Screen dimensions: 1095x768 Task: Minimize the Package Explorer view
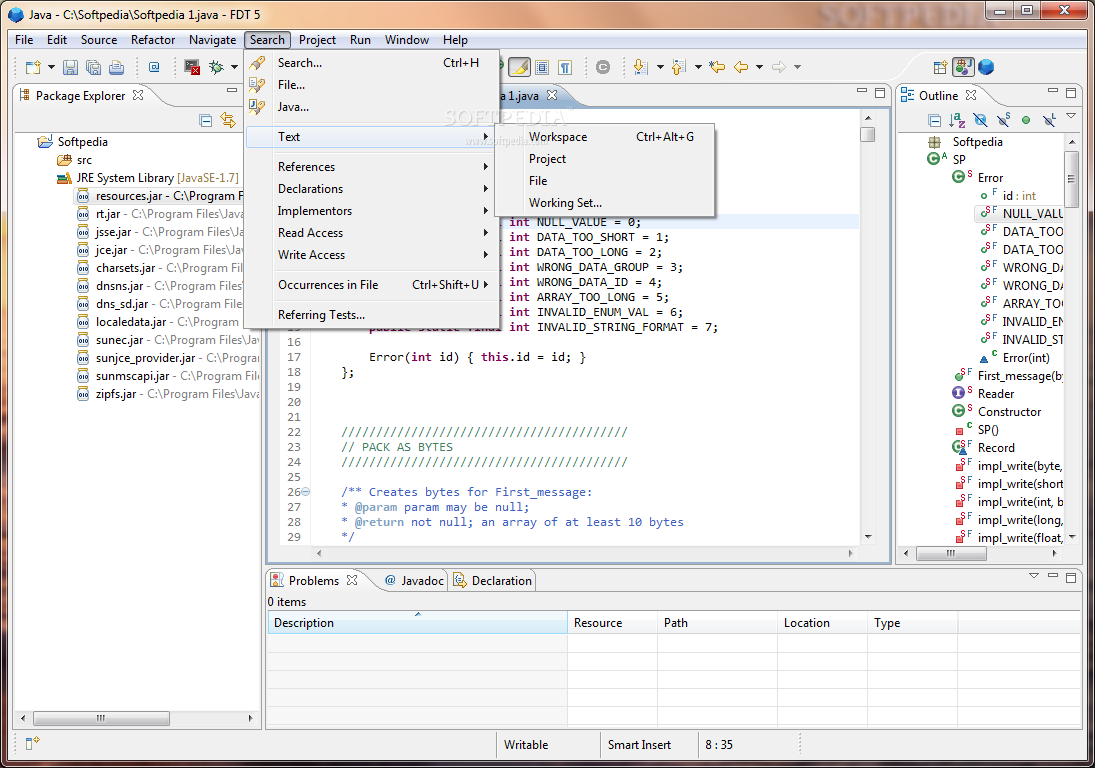(232, 90)
